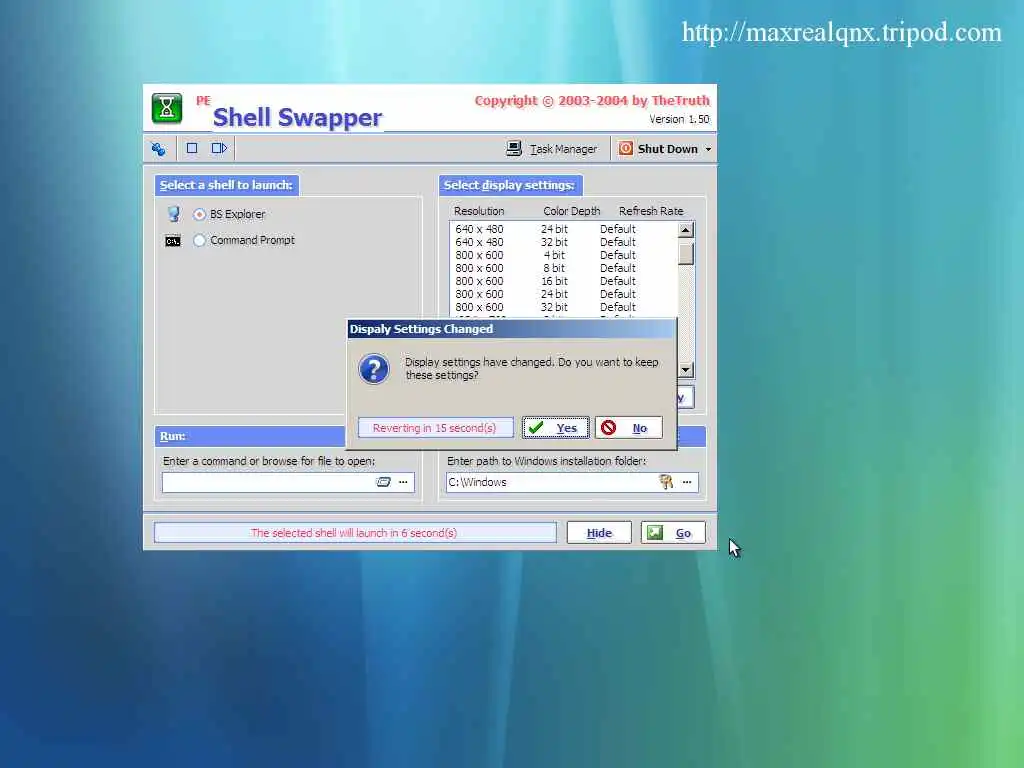
Task: Click the Run field open-file icon
Action: [x=383, y=482]
